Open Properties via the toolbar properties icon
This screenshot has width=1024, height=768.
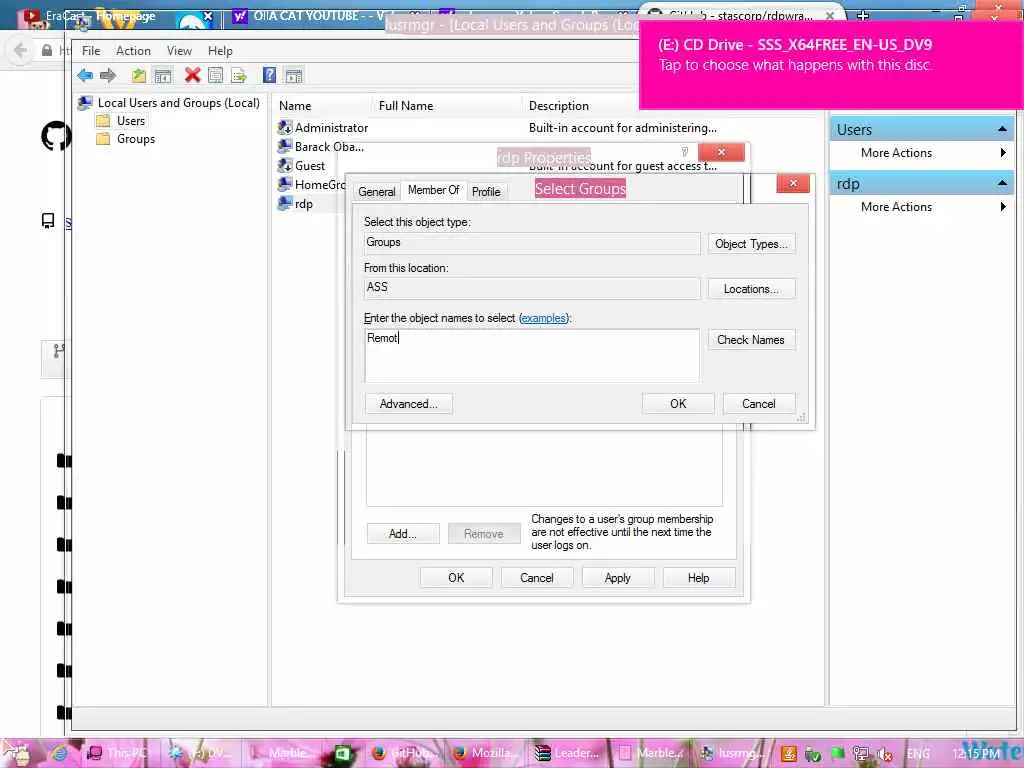click(x=215, y=75)
